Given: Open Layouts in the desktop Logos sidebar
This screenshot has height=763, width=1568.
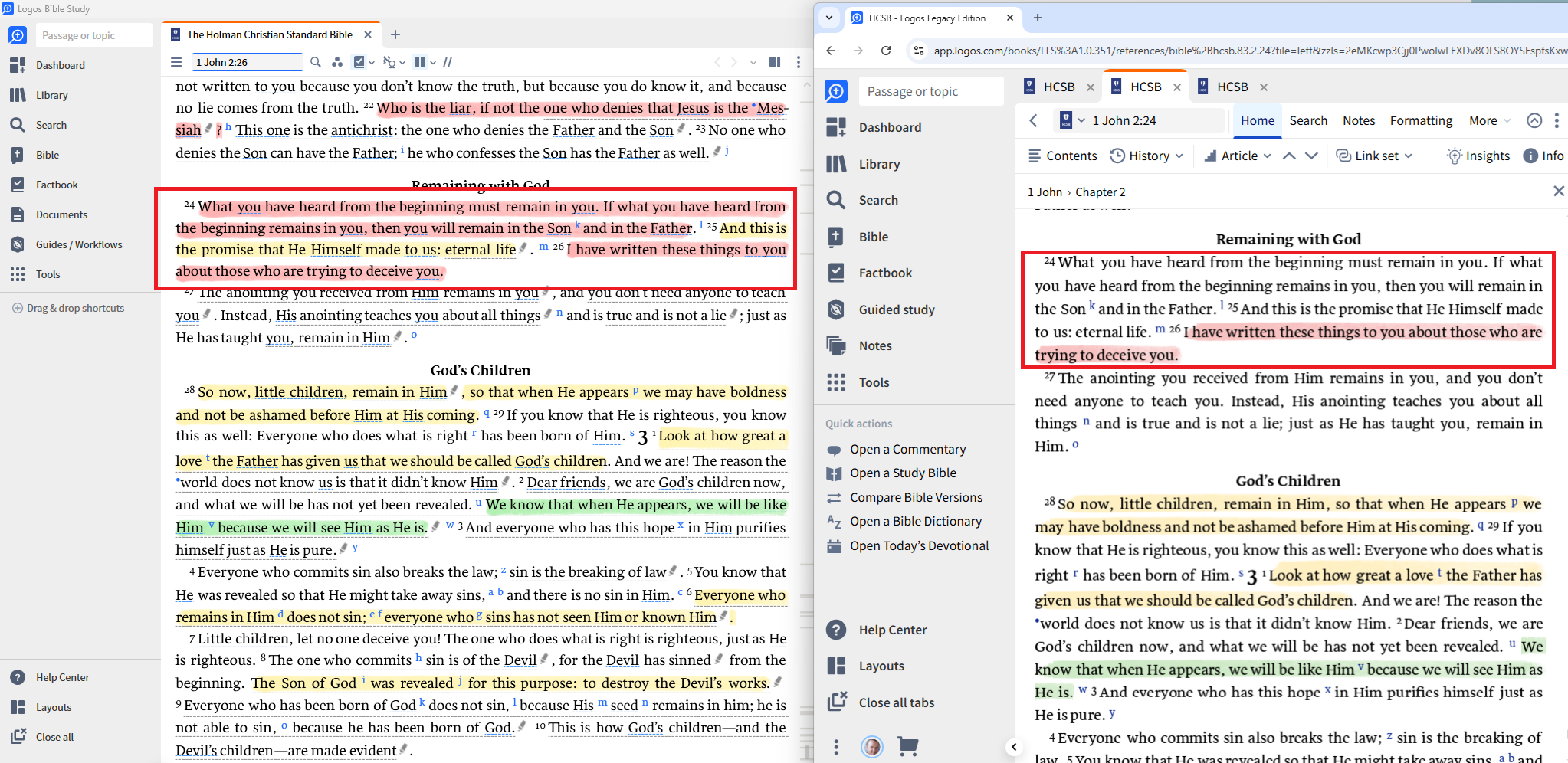Looking at the screenshot, I should (41, 707).
